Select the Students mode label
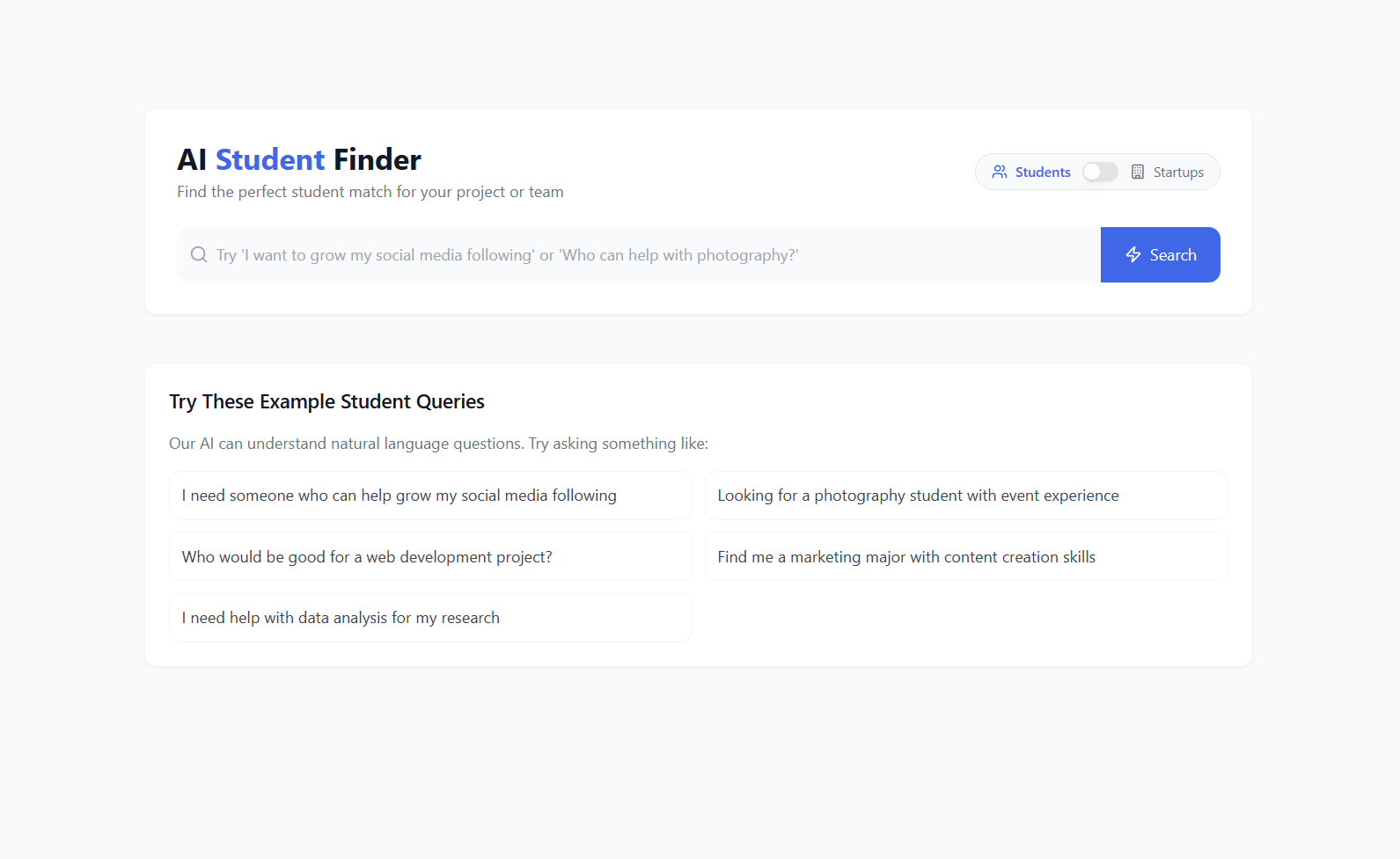Screen dimensions: 1400x859 click(x=1043, y=173)
